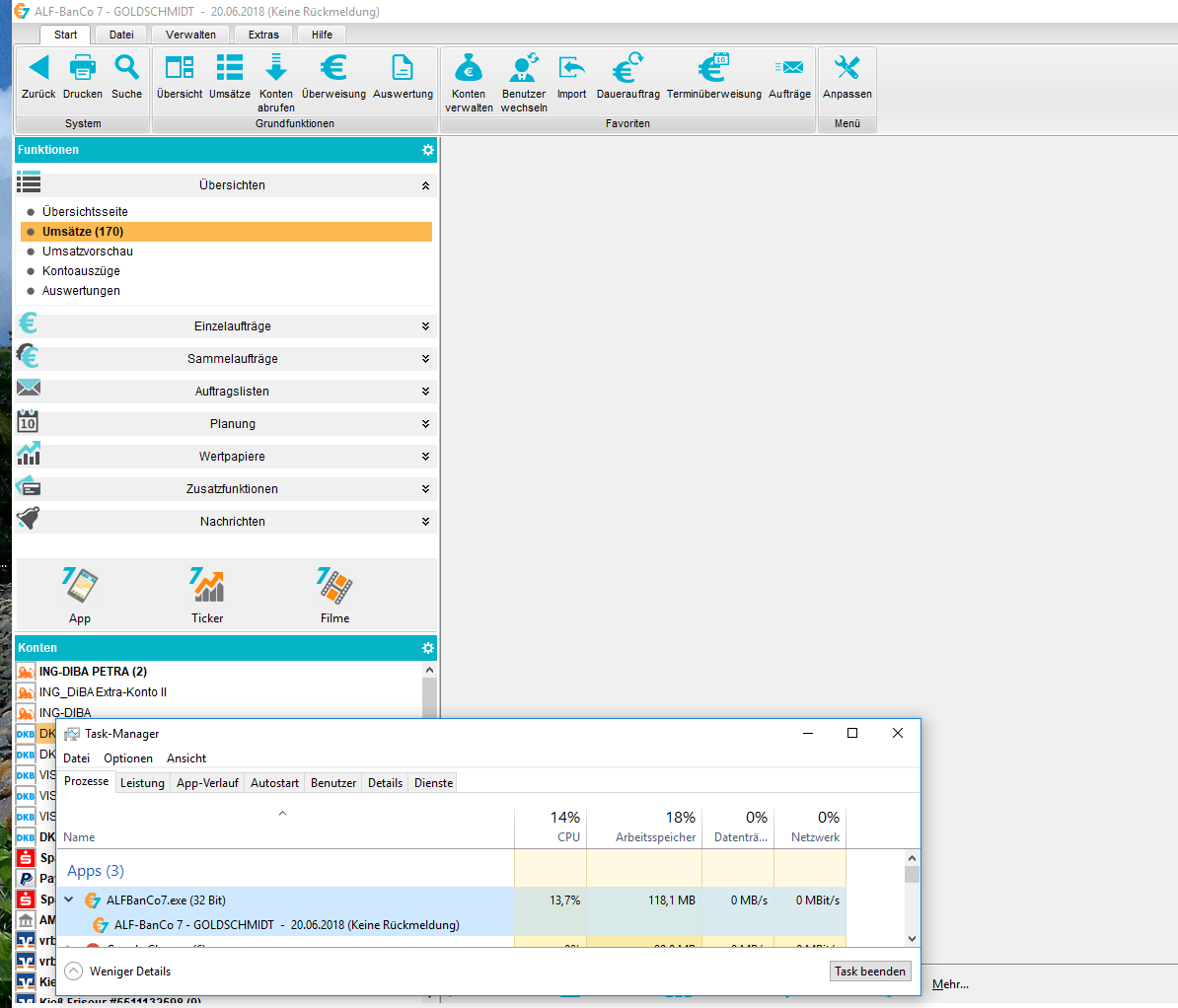Click the Benutzer wechseln icon
Viewport: 1178px width, 1008px height.
[524, 68]
